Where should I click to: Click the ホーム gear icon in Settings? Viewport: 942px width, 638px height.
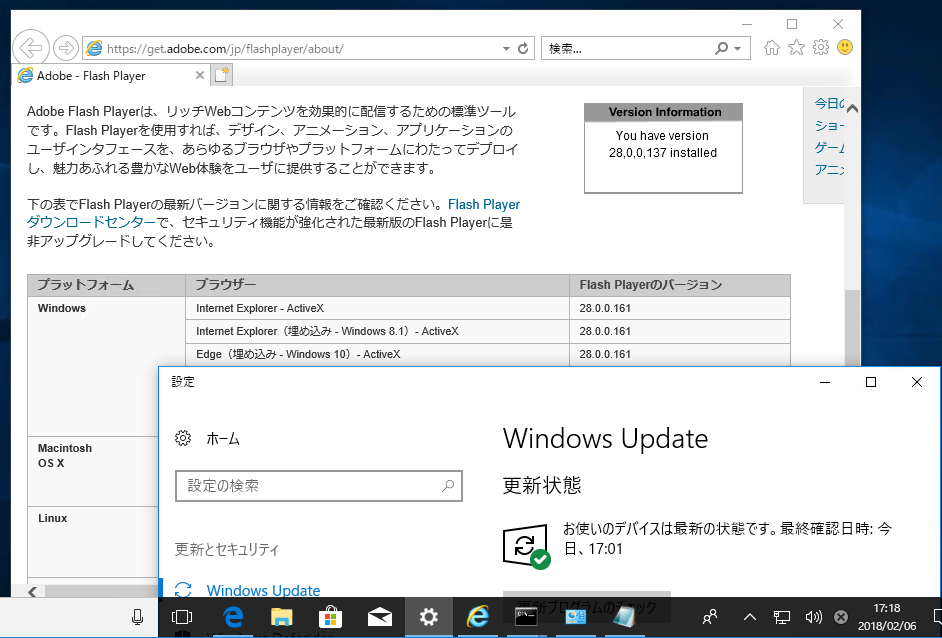point(183,438)
